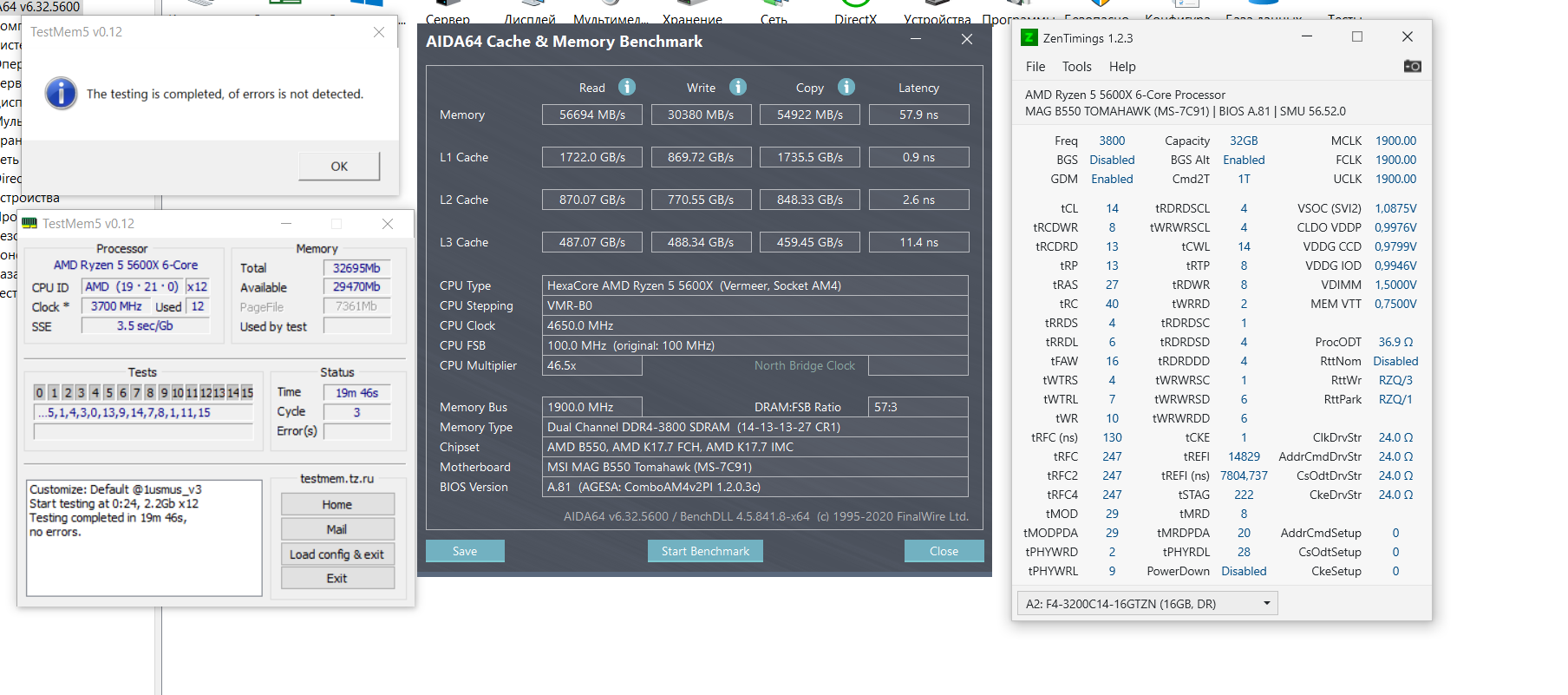This screenshot has width=1568, height=695.
Task: Click the ZenTimings logo in its title bar
Action: 1029,37
